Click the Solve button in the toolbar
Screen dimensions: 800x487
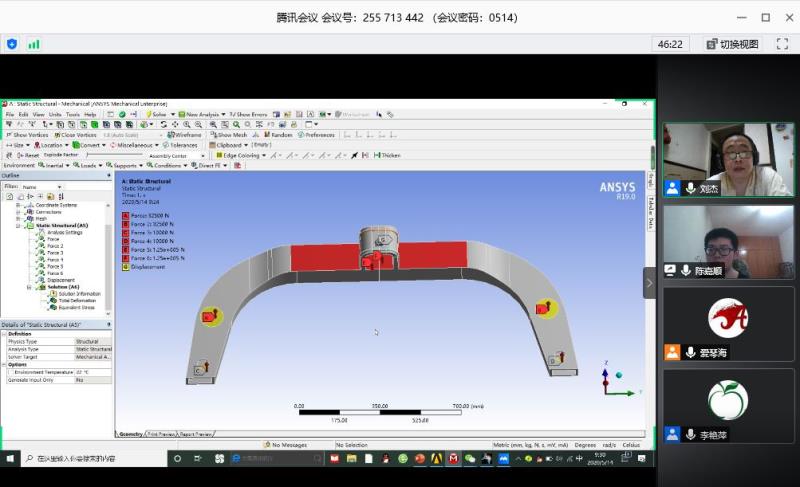point(156,114)
